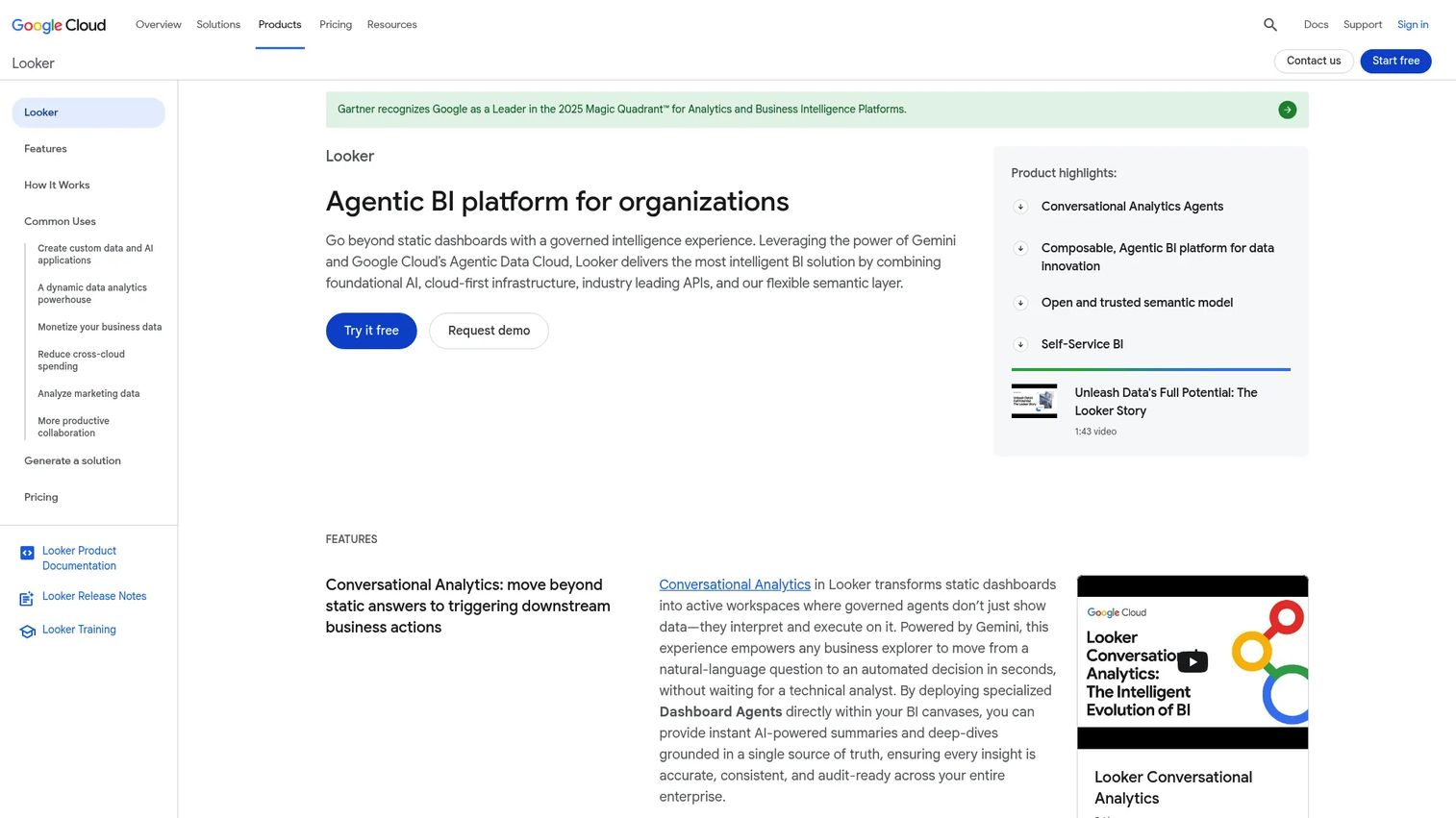Screen dimensions: 1456x818
Task: Open Create custom data and AI applications
Action: [x=95, y=255]
